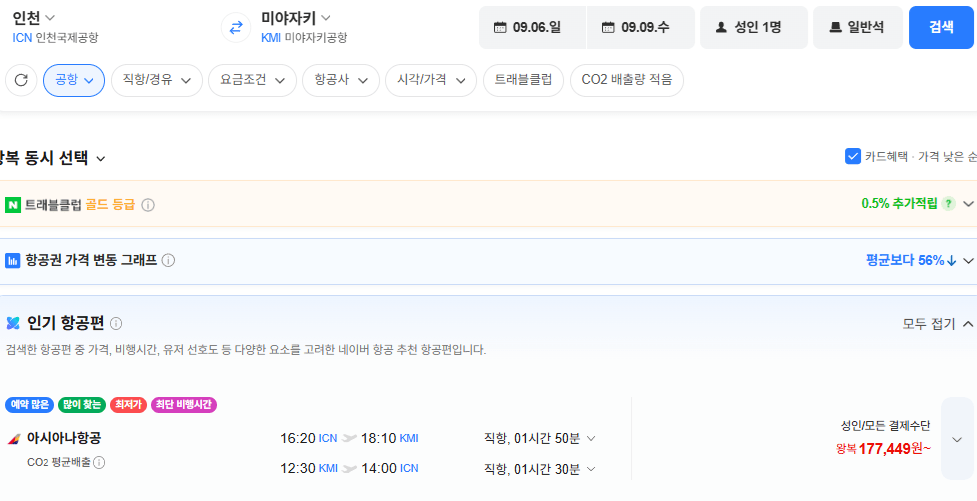Viewport: 977px width, 501px height.
Task: Toggle the 트래블클럽 filter chip
Action: (523, 80)
